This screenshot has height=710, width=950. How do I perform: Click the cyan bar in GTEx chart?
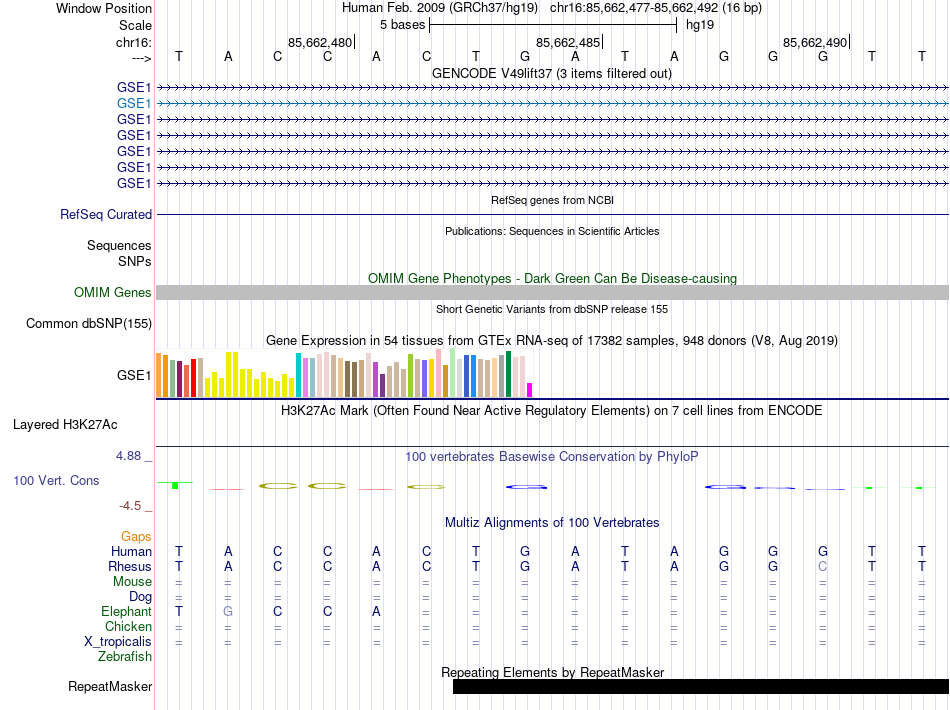298,375
